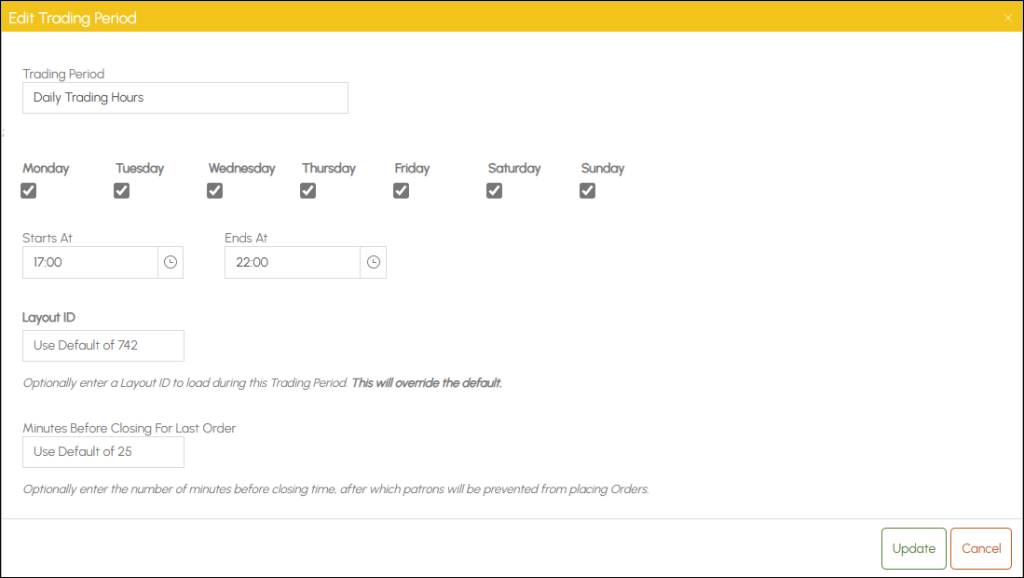Click the Cancel button

coord(980,548)
